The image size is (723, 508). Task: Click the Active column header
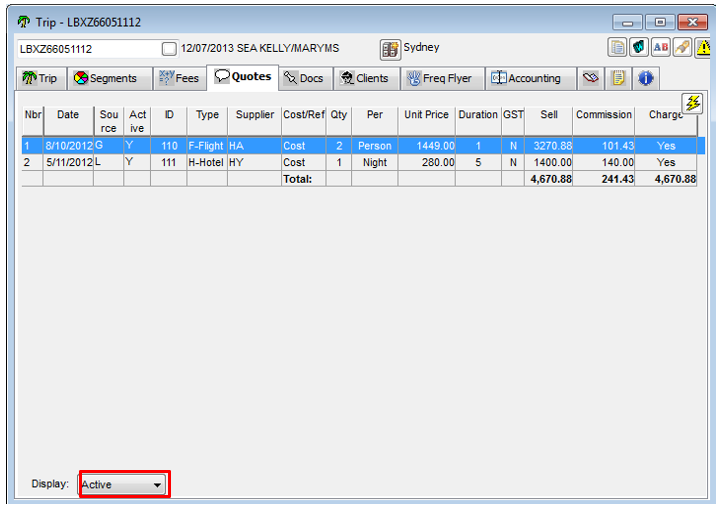[137, 121]
